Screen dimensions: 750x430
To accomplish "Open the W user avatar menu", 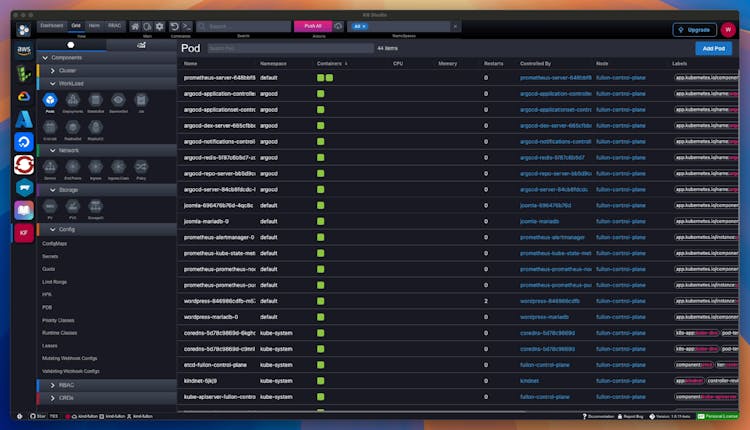I will [728, 30].
